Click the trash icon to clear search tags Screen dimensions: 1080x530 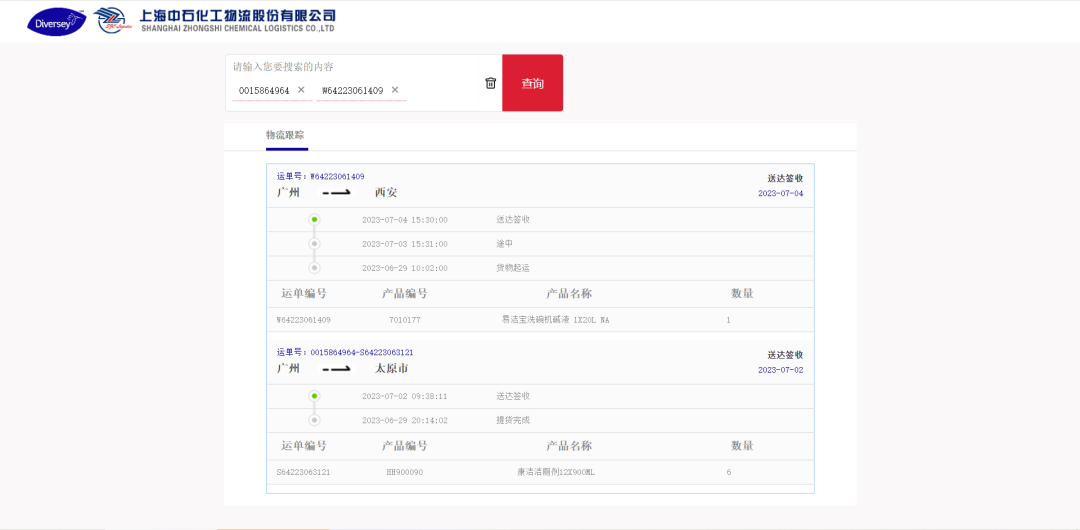coord(490,83)
